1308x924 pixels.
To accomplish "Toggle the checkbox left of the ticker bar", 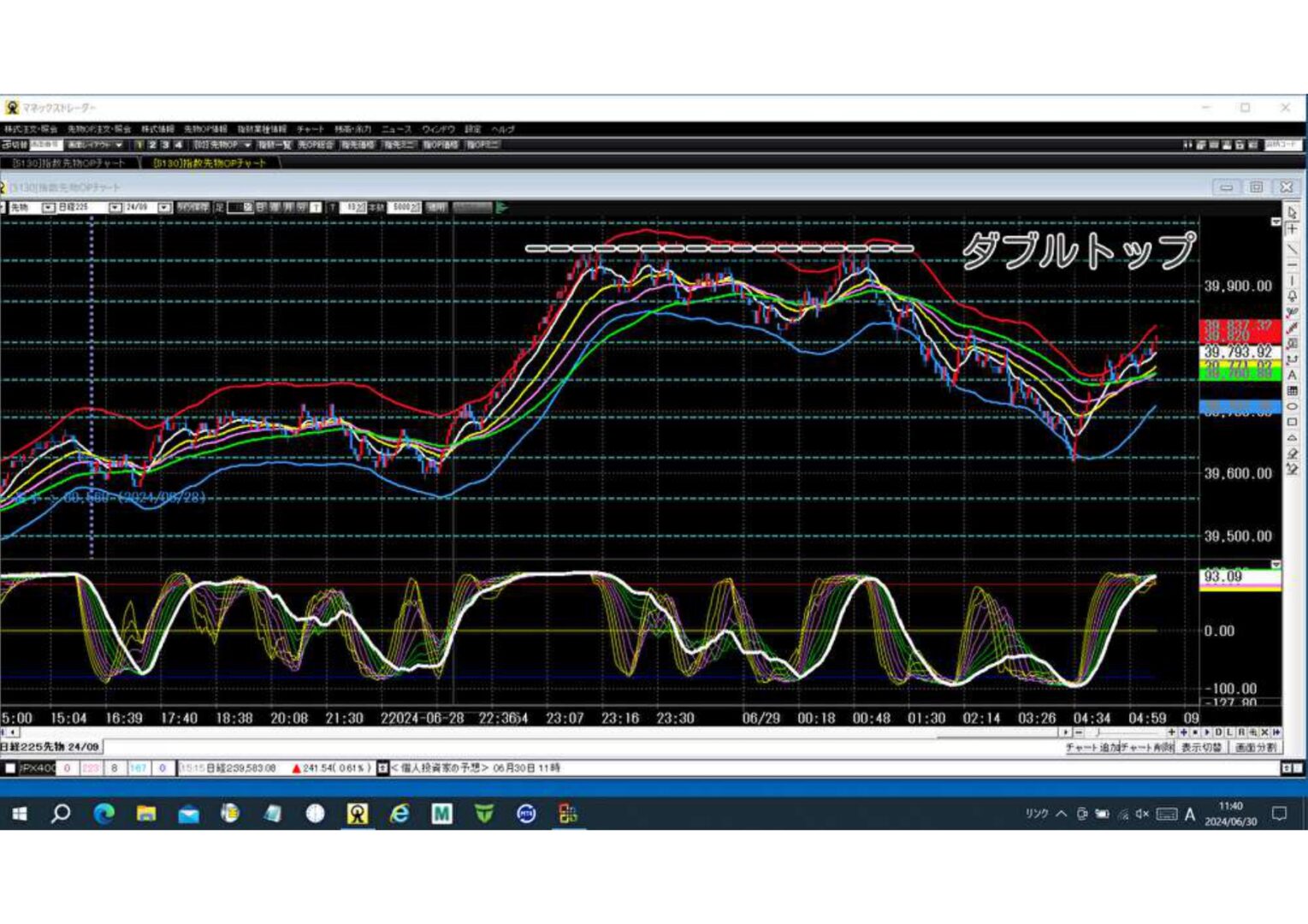I will pos(10,768).
